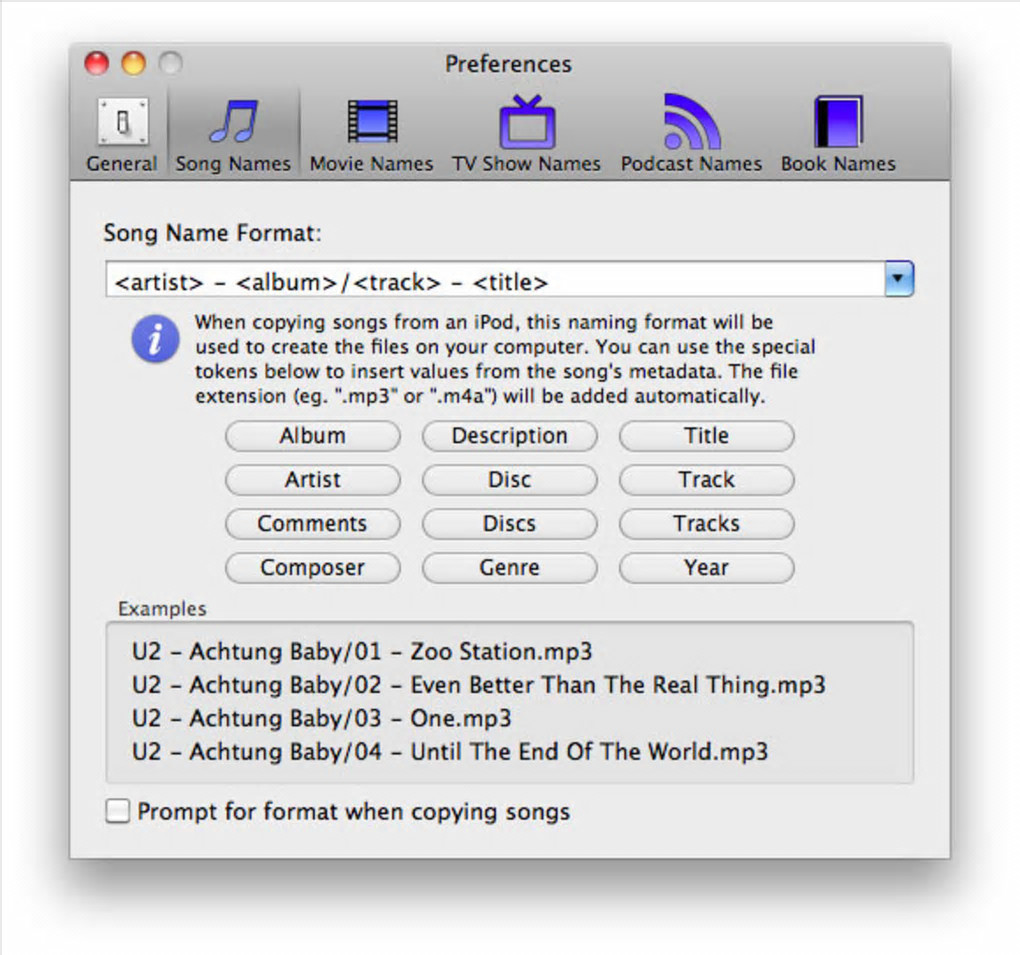The image size is (1020, 955).
Task: Open the General switch icon pane
Action: click(123, 121)
